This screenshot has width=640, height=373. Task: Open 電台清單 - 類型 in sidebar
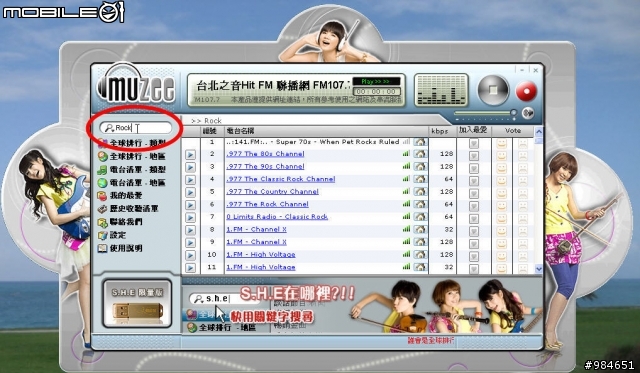[x=132, y=169]
